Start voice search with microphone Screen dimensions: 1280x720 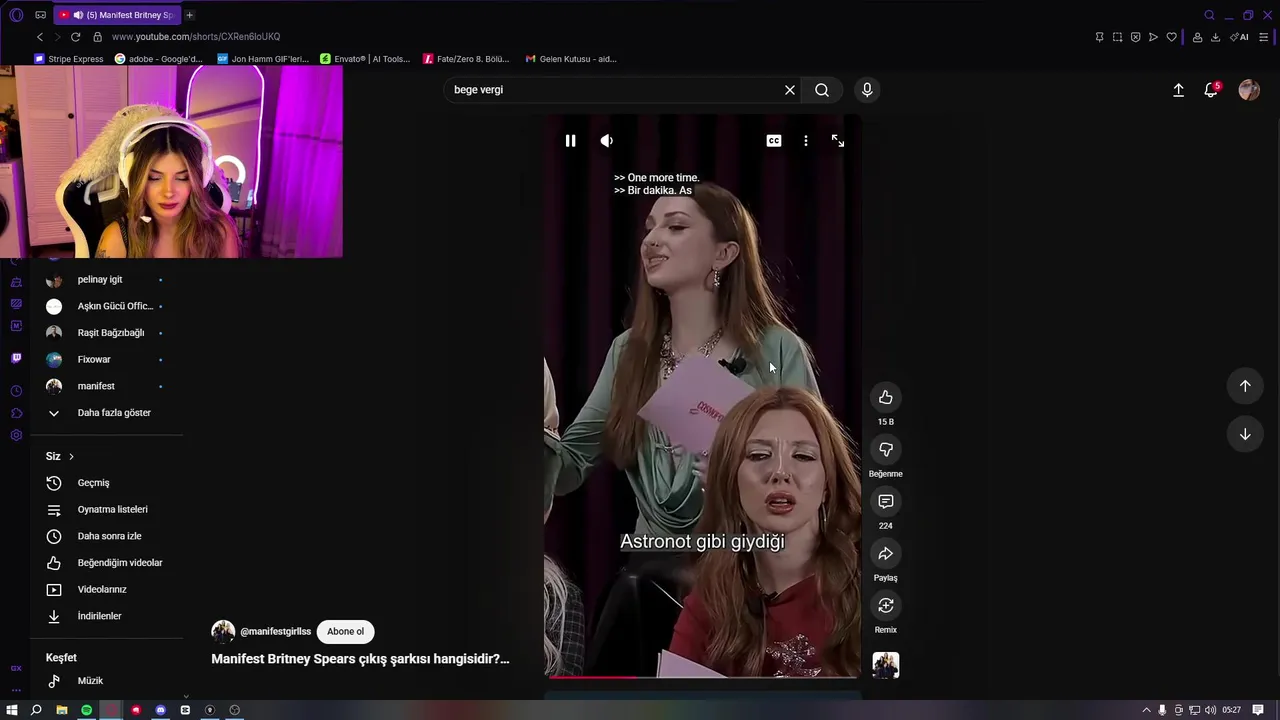pyautogui.click(x=867, y=90)
